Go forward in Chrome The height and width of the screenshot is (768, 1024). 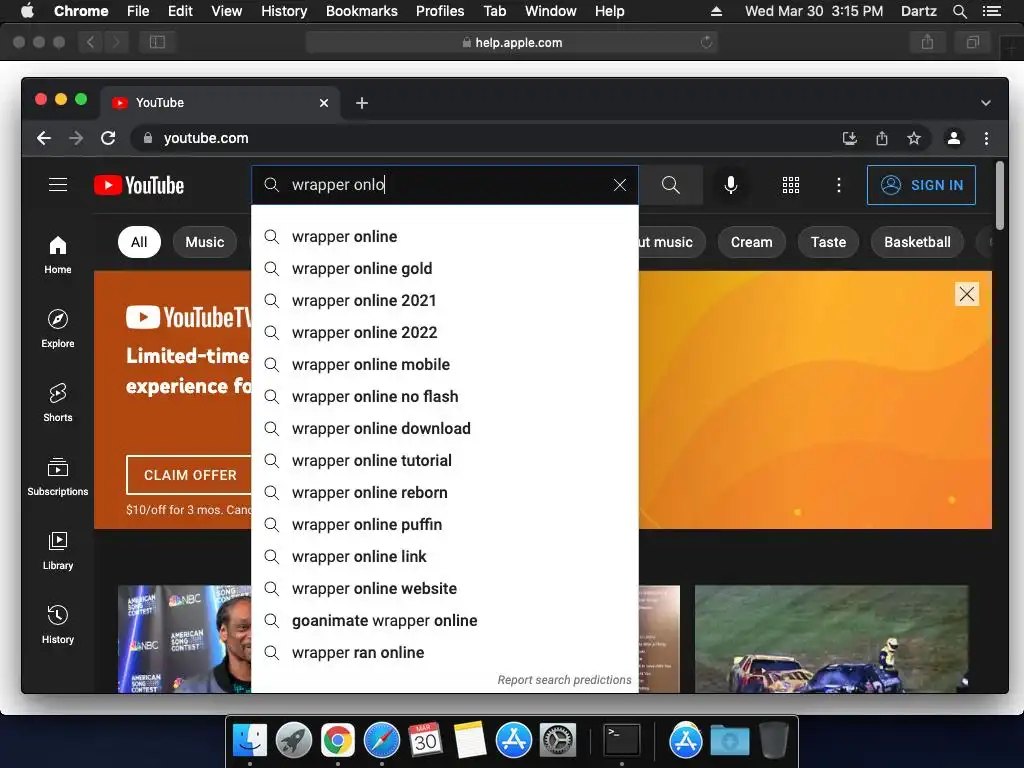tap(76, 138)
